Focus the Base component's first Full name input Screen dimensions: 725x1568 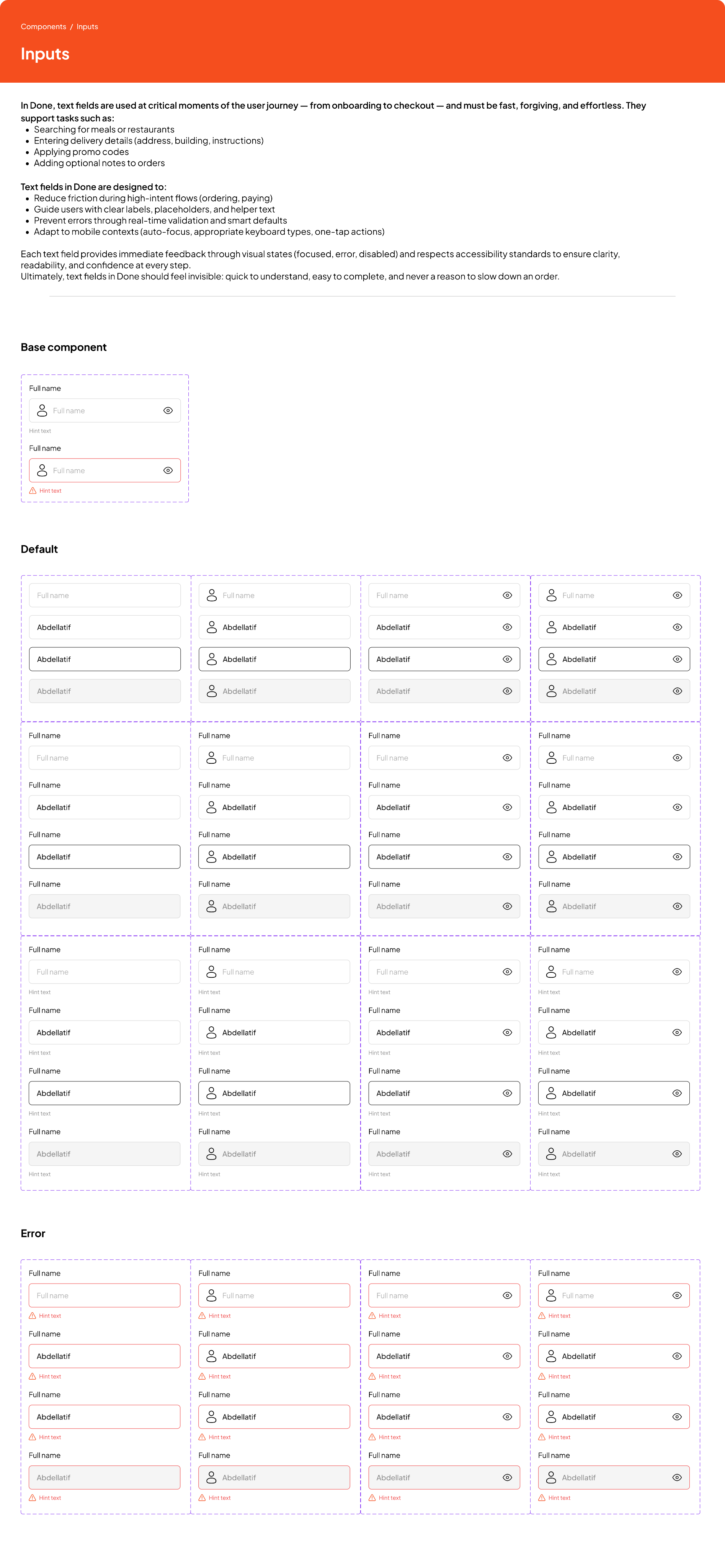(103, 411)
